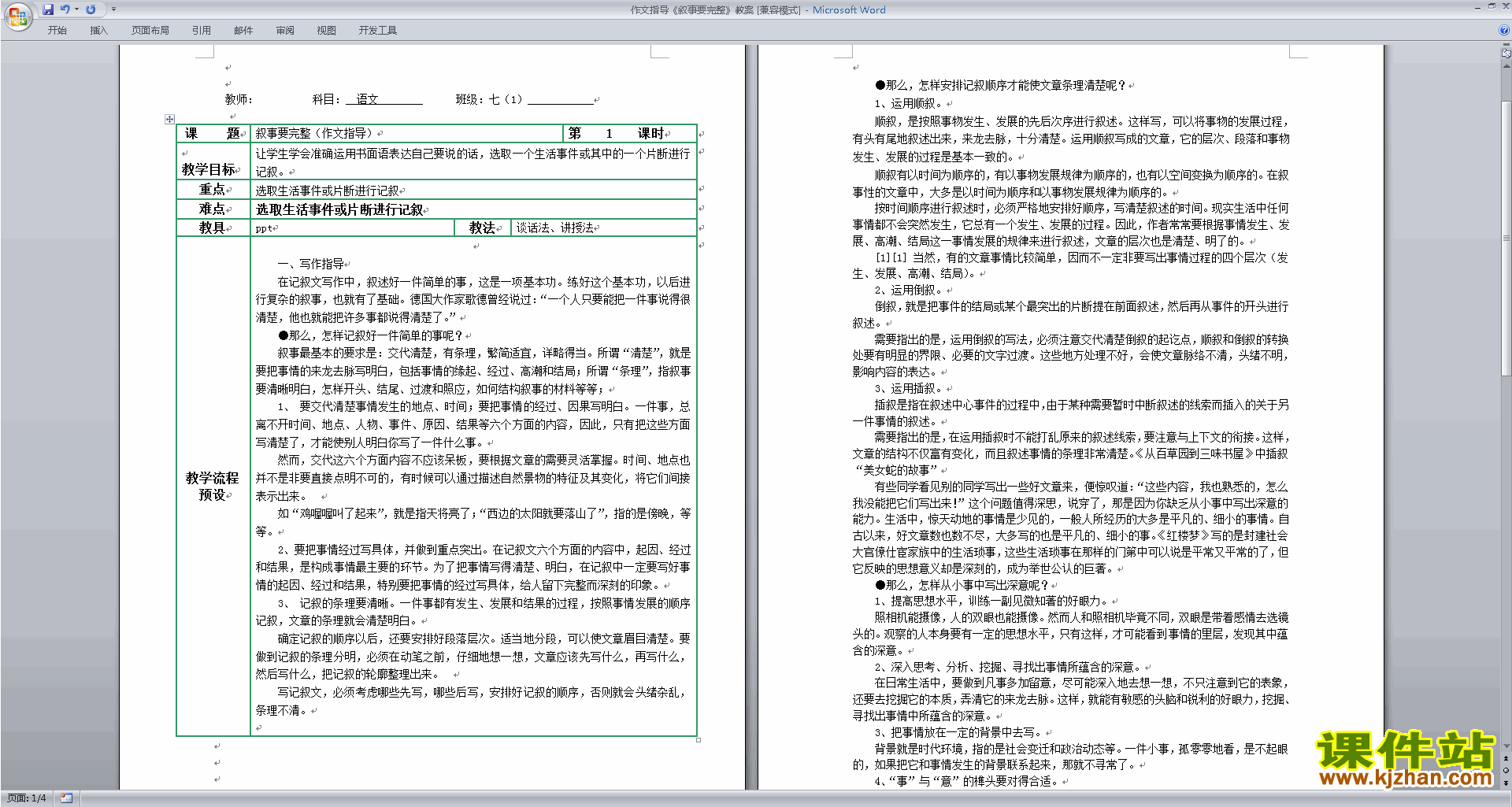
Task: Click the 班级：七（1） text
Action: coord(489,100)
